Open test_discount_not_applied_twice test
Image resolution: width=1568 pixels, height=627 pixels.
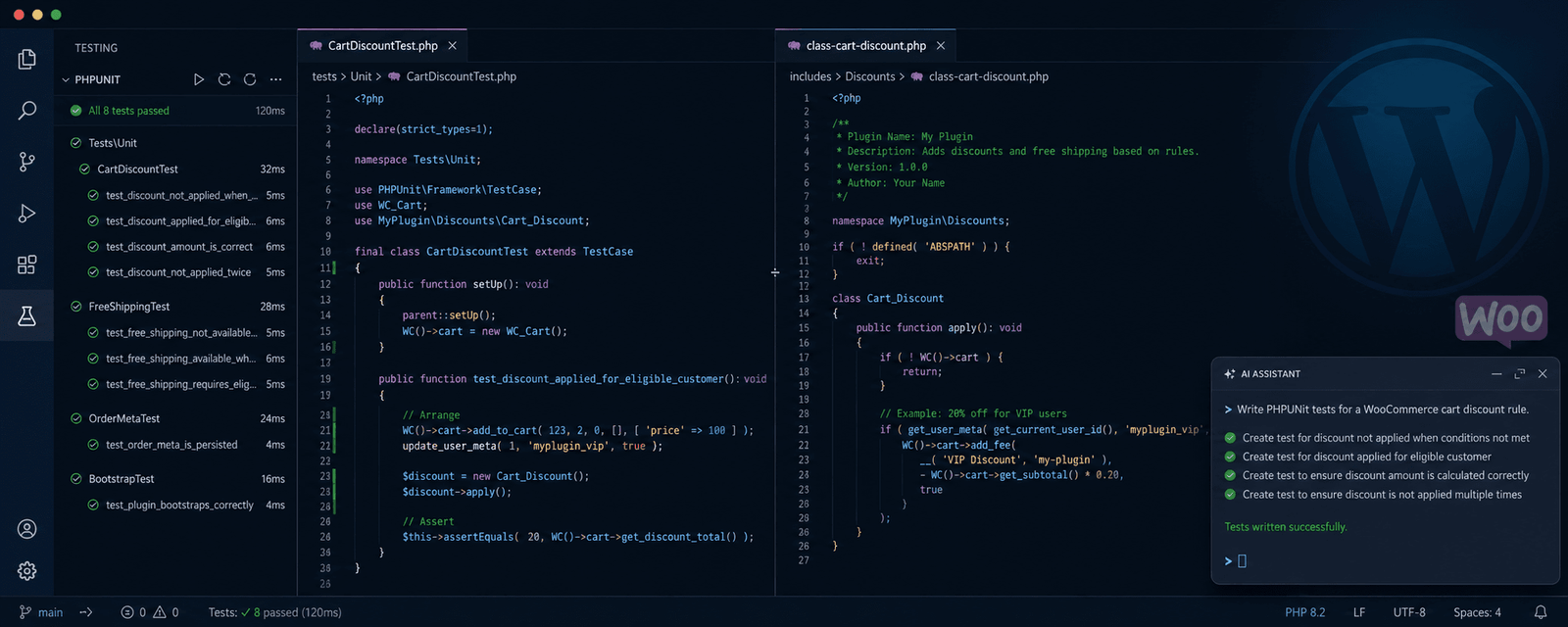pos(175,272)
